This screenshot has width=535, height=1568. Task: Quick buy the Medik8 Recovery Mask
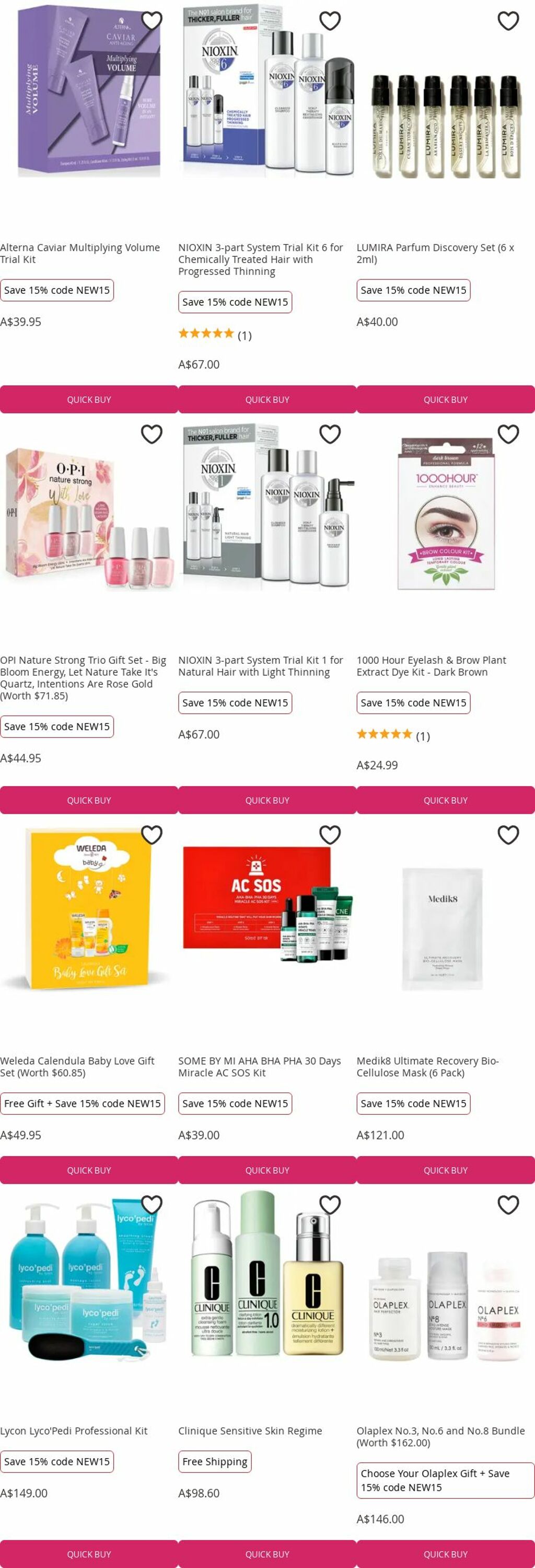pyautogui.click(x=446, y=1170)
